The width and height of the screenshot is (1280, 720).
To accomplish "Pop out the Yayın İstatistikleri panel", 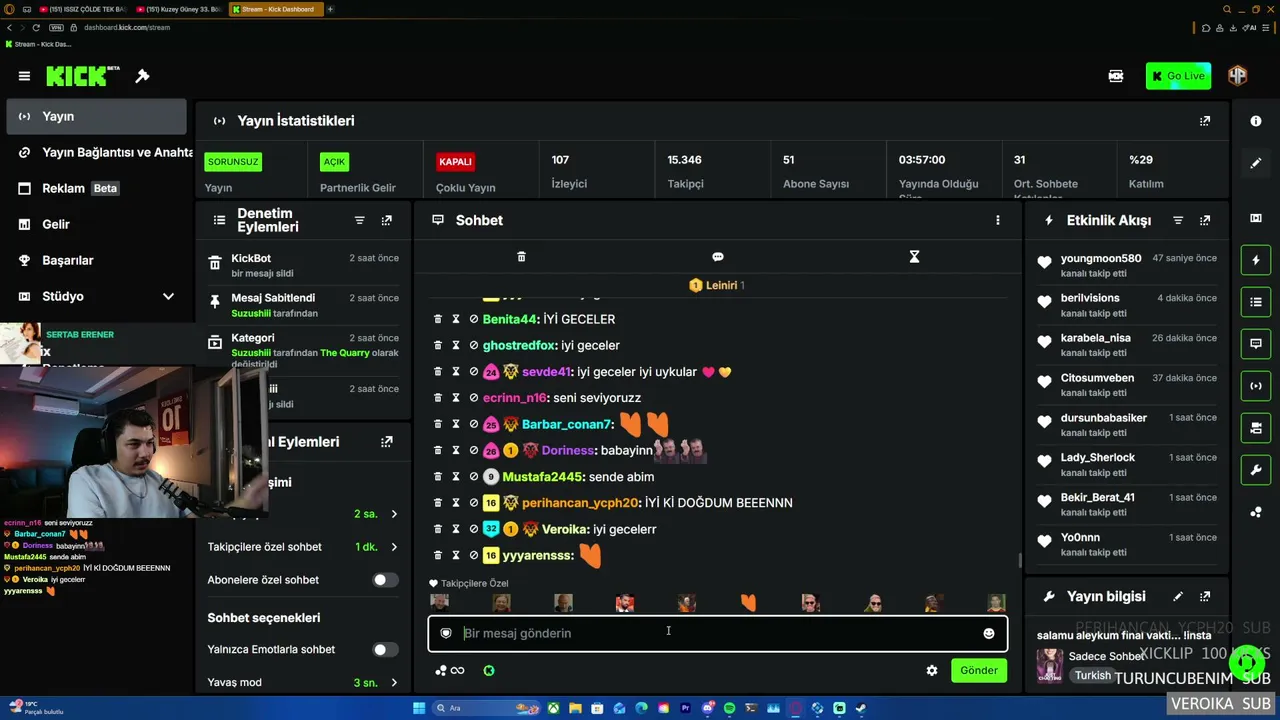I will [1205, 121].
